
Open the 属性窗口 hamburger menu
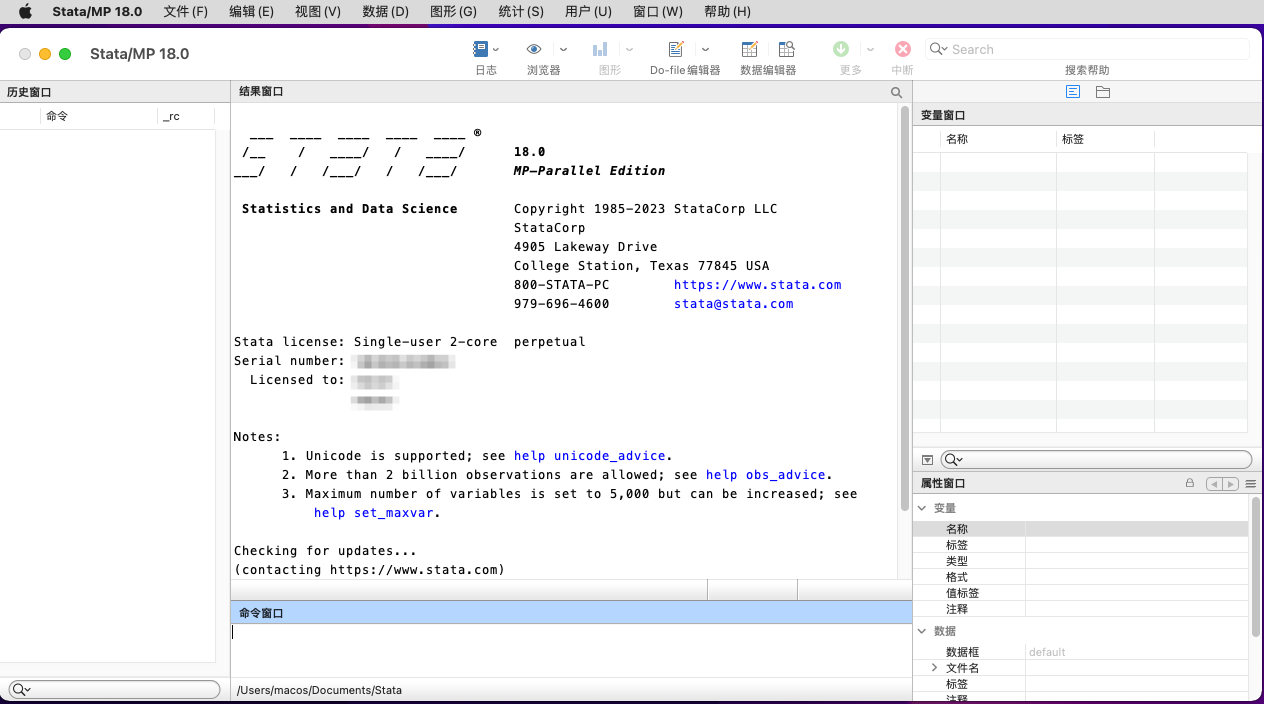(1250, 484)
